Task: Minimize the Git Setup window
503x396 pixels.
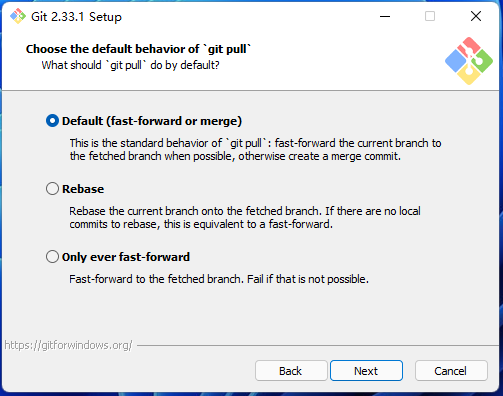Action: 385,16
